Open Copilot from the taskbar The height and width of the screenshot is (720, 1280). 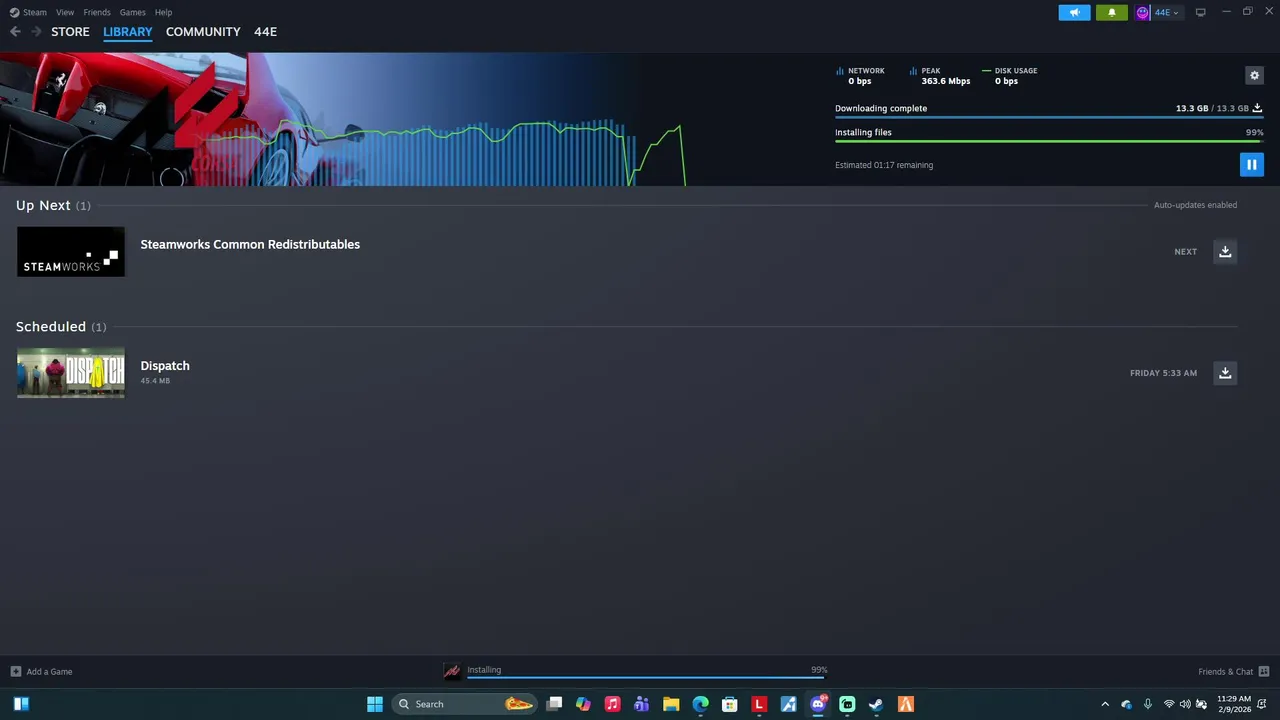click(583, 704)
